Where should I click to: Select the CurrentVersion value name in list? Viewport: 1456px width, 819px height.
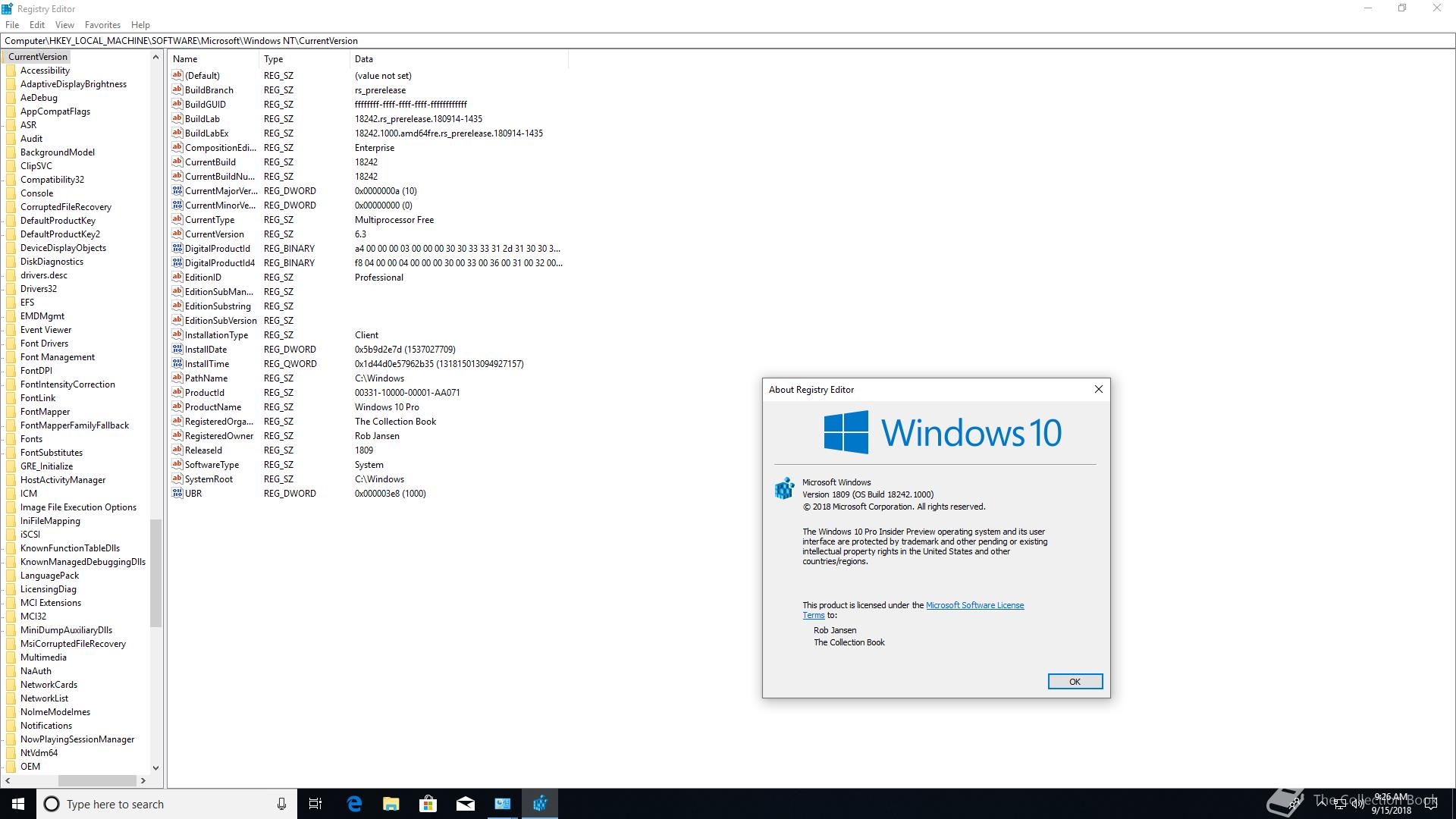click(215, 234)
